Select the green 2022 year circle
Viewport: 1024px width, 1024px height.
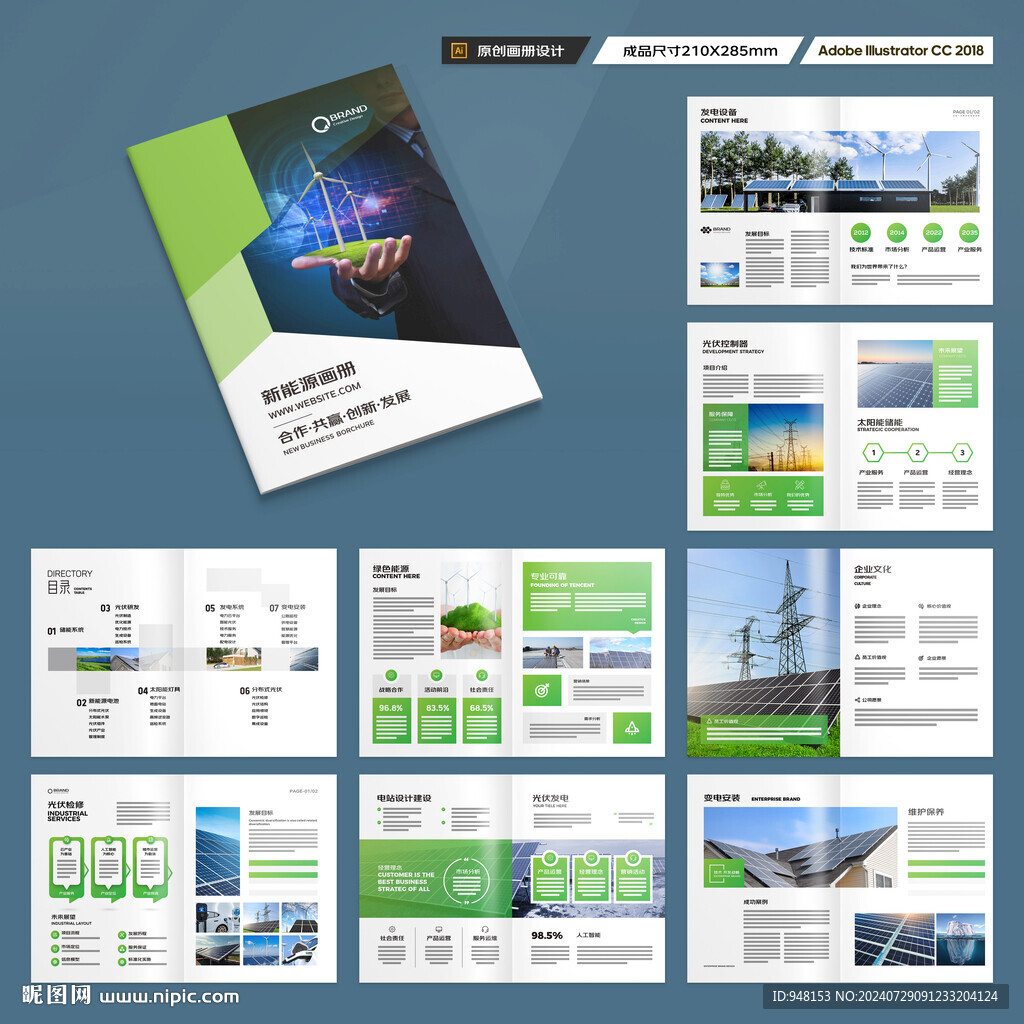coord(933,232)
